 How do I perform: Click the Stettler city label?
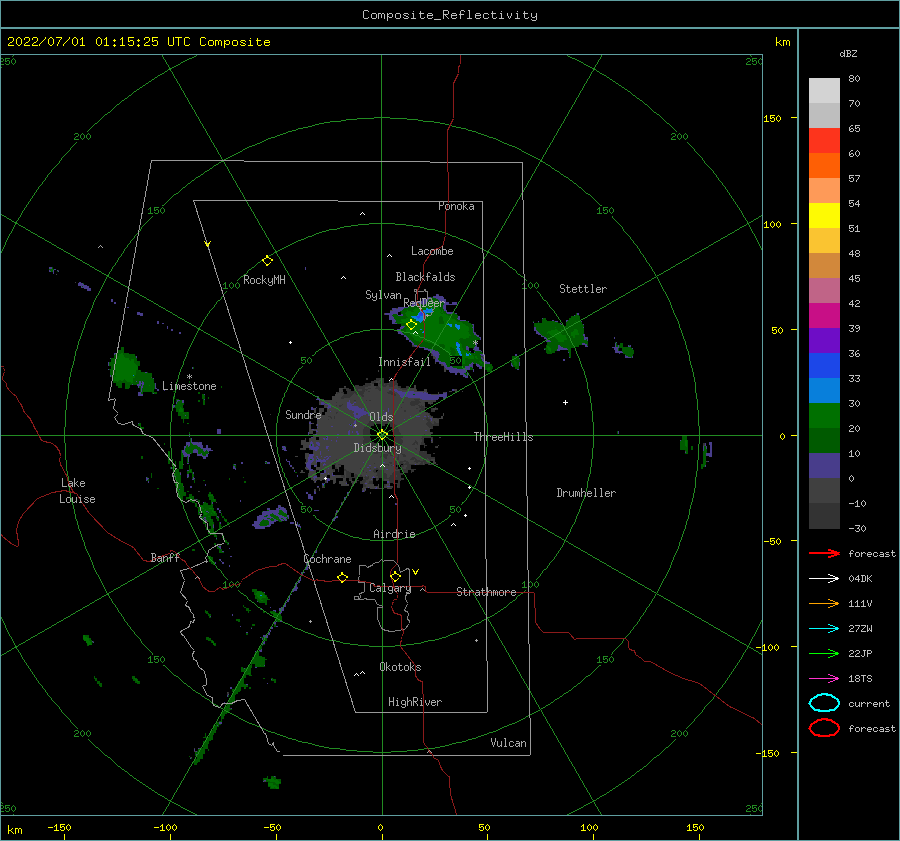[583, 289]
